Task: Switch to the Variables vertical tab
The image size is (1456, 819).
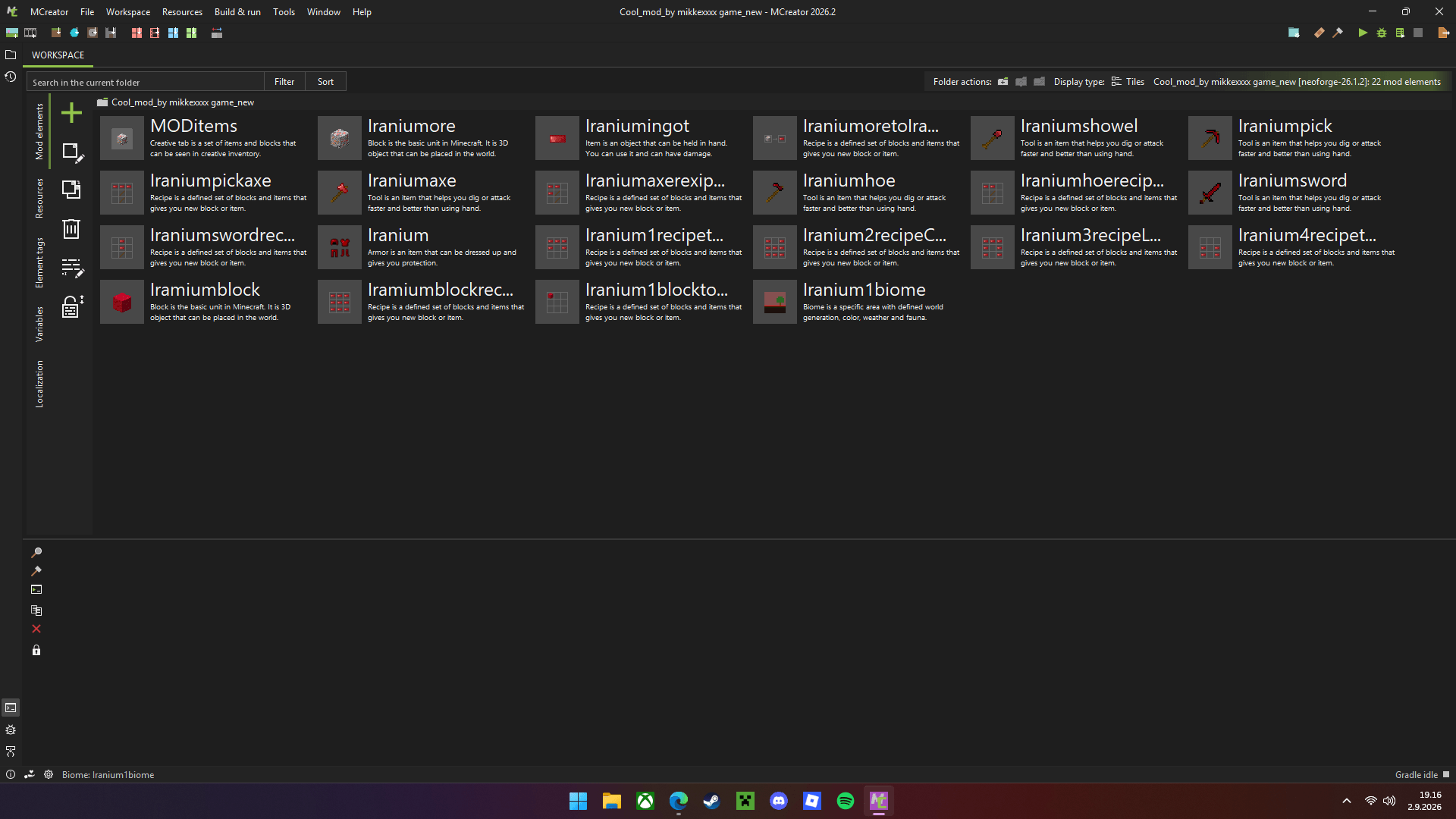Action: click(39, 324)
